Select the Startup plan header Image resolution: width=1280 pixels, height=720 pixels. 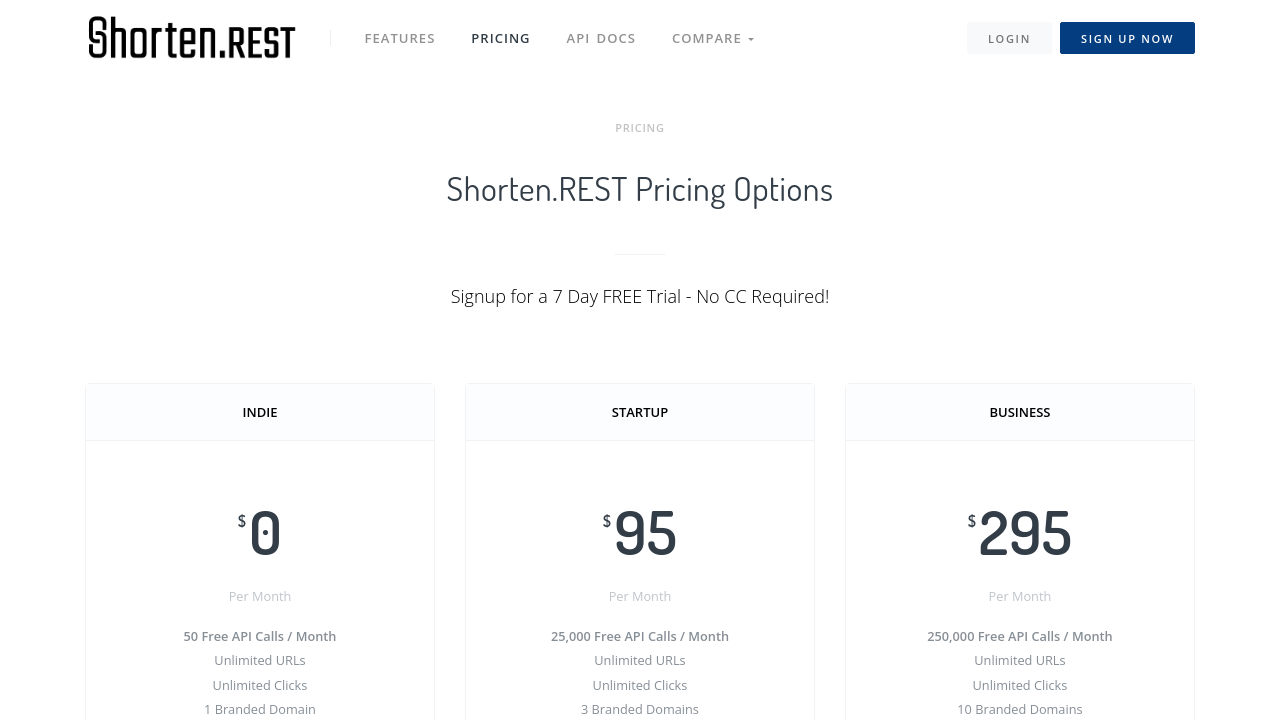click(640, 412)
